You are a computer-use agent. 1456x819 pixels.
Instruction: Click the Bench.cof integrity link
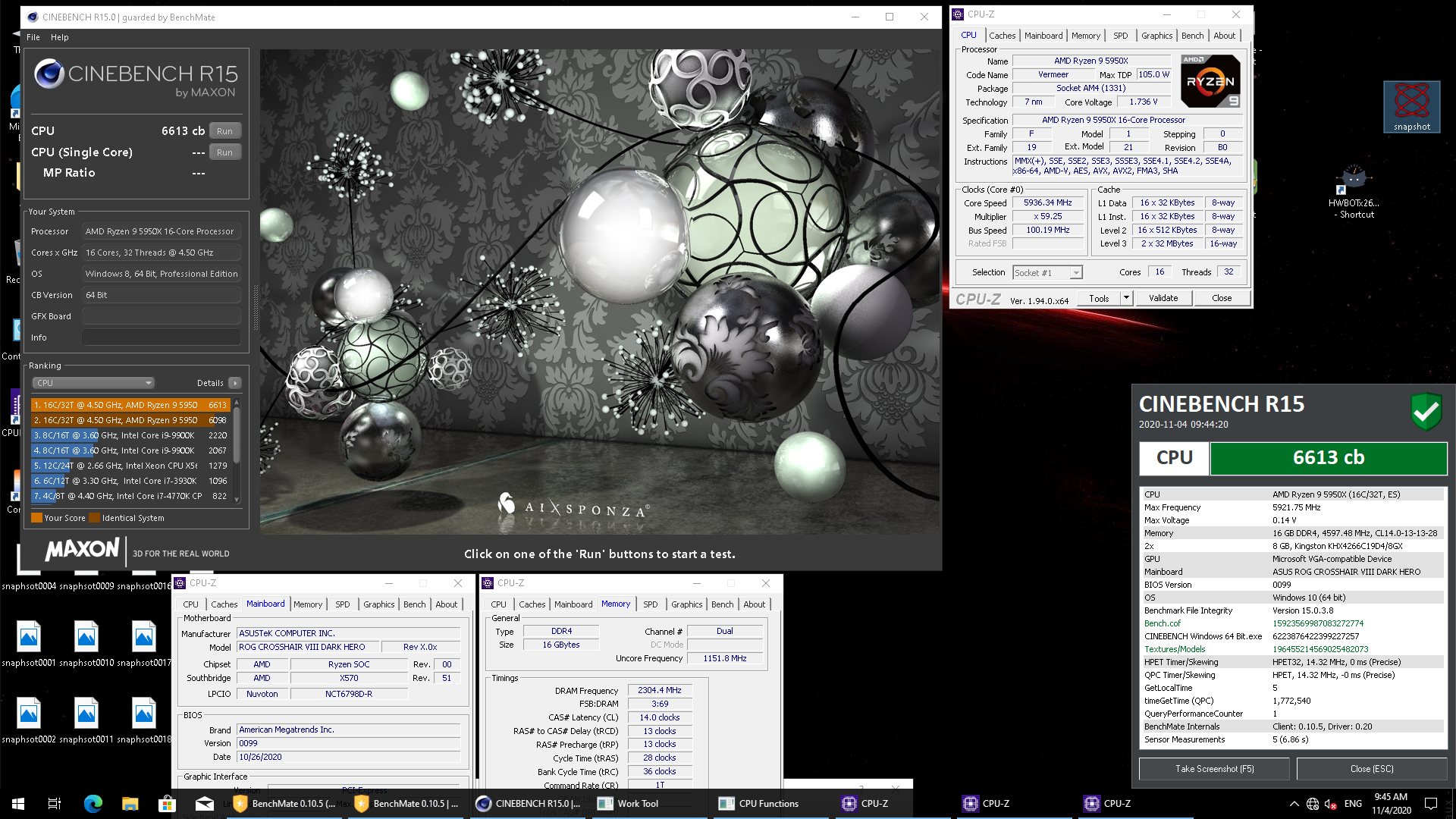[x=1162, y=623]
